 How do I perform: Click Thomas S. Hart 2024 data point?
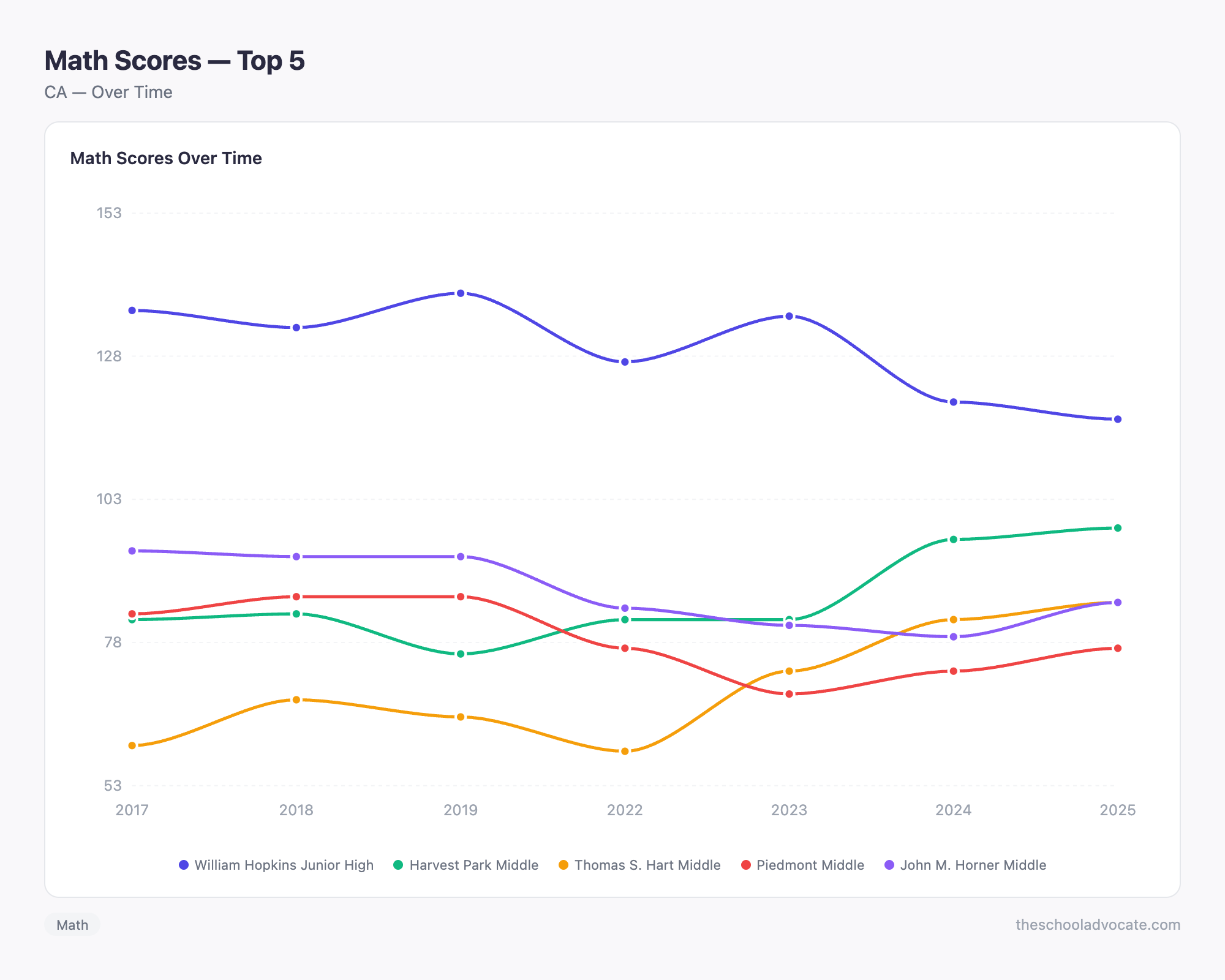click(x=954, y=620)
